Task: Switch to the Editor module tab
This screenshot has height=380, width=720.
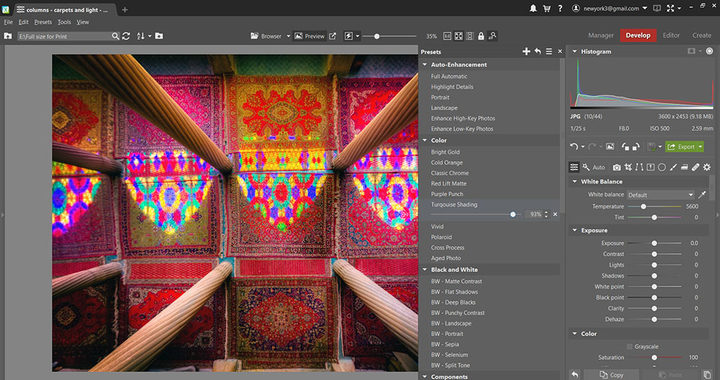Action: coord(671,35)
